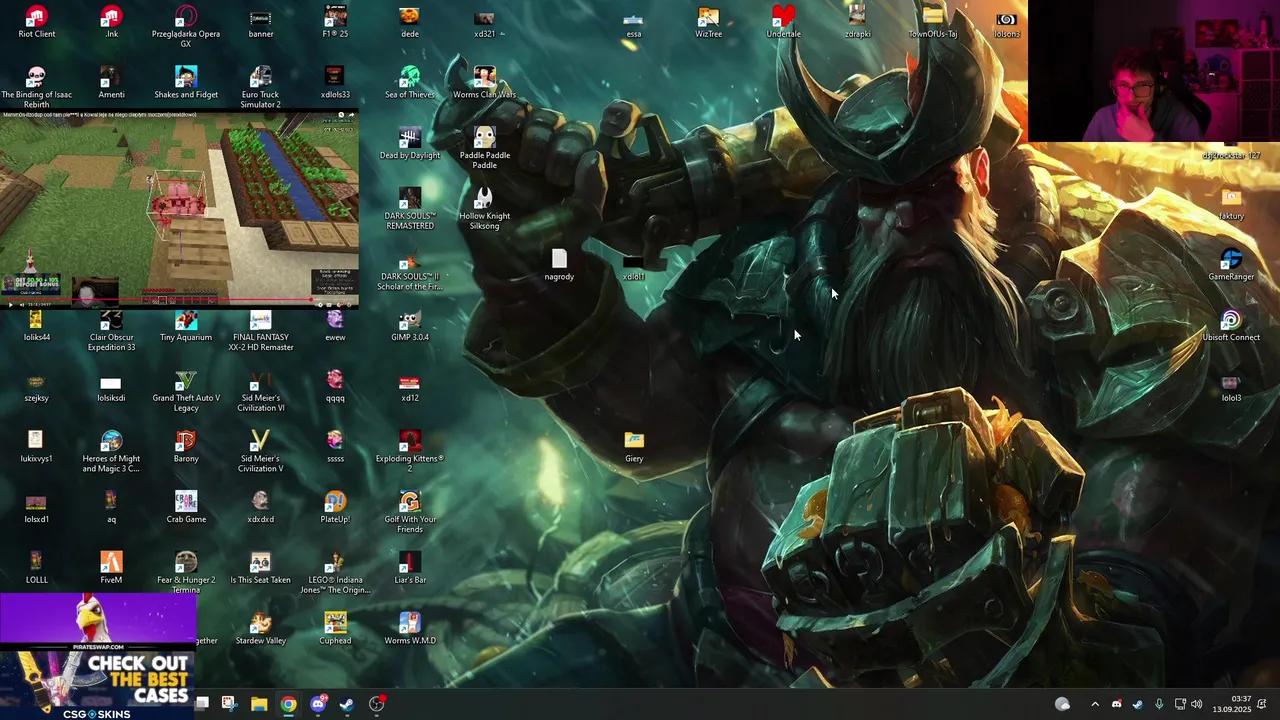Open the F1 25 game shortcut

tap(335, 22)
